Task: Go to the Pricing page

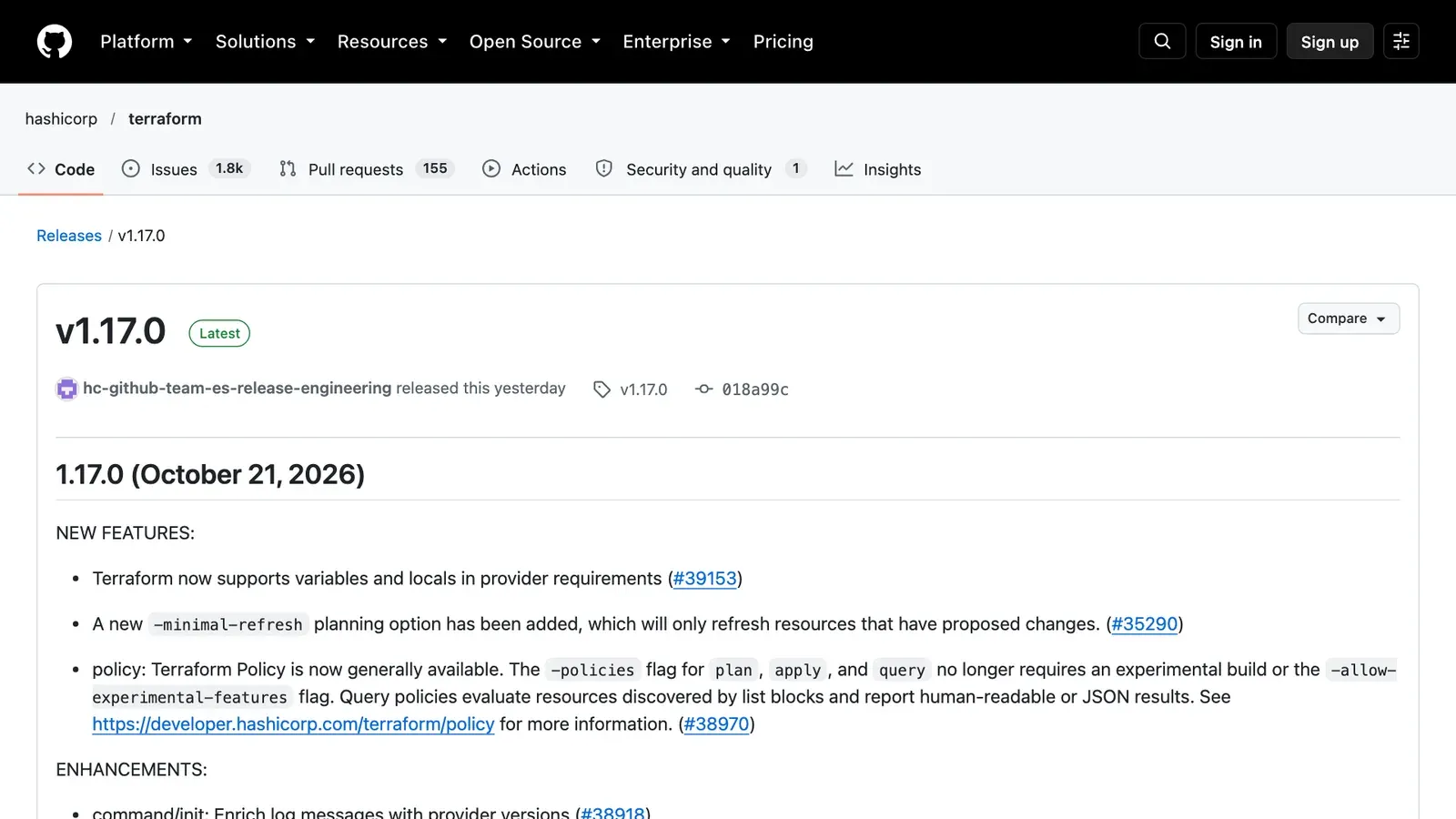Action: pos(784,42)
